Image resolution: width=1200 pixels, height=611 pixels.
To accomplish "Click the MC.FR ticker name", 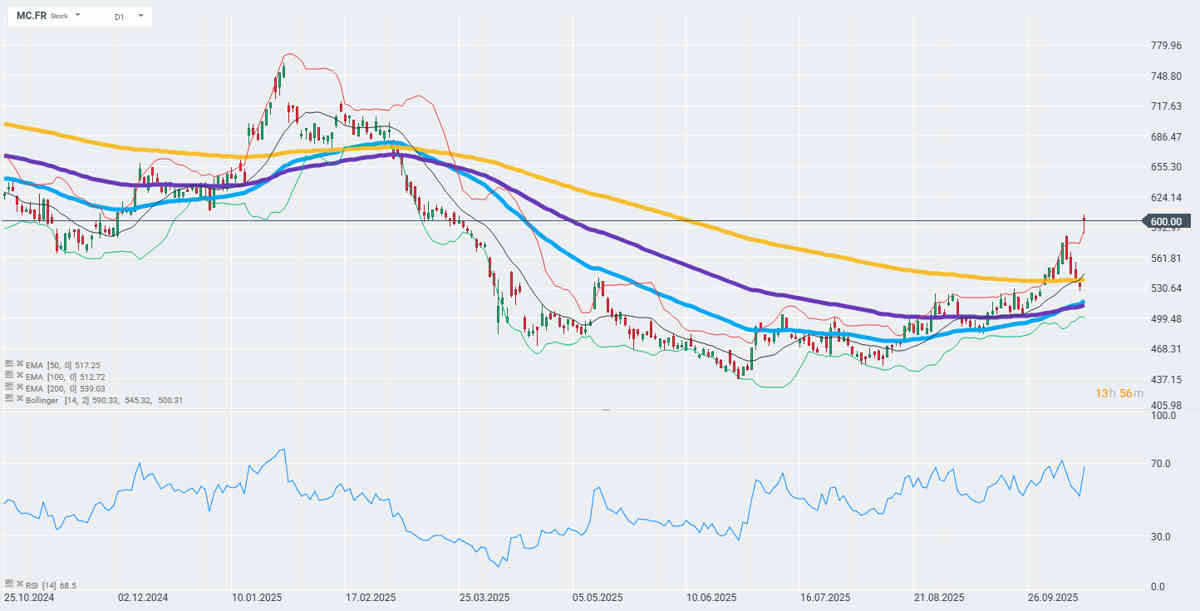I will coord(30,16).
